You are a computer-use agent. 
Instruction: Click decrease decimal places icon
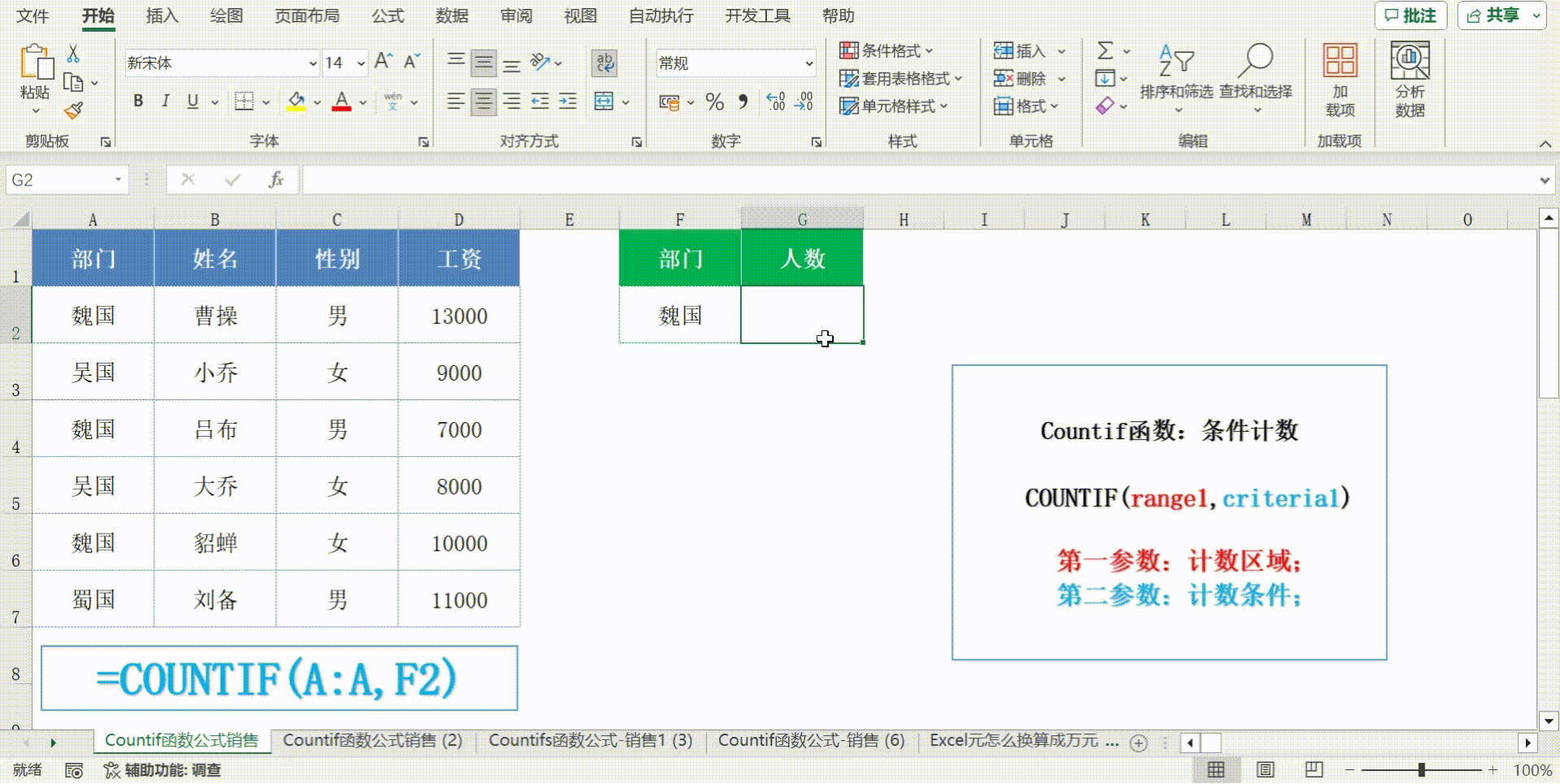click(804, 102)
